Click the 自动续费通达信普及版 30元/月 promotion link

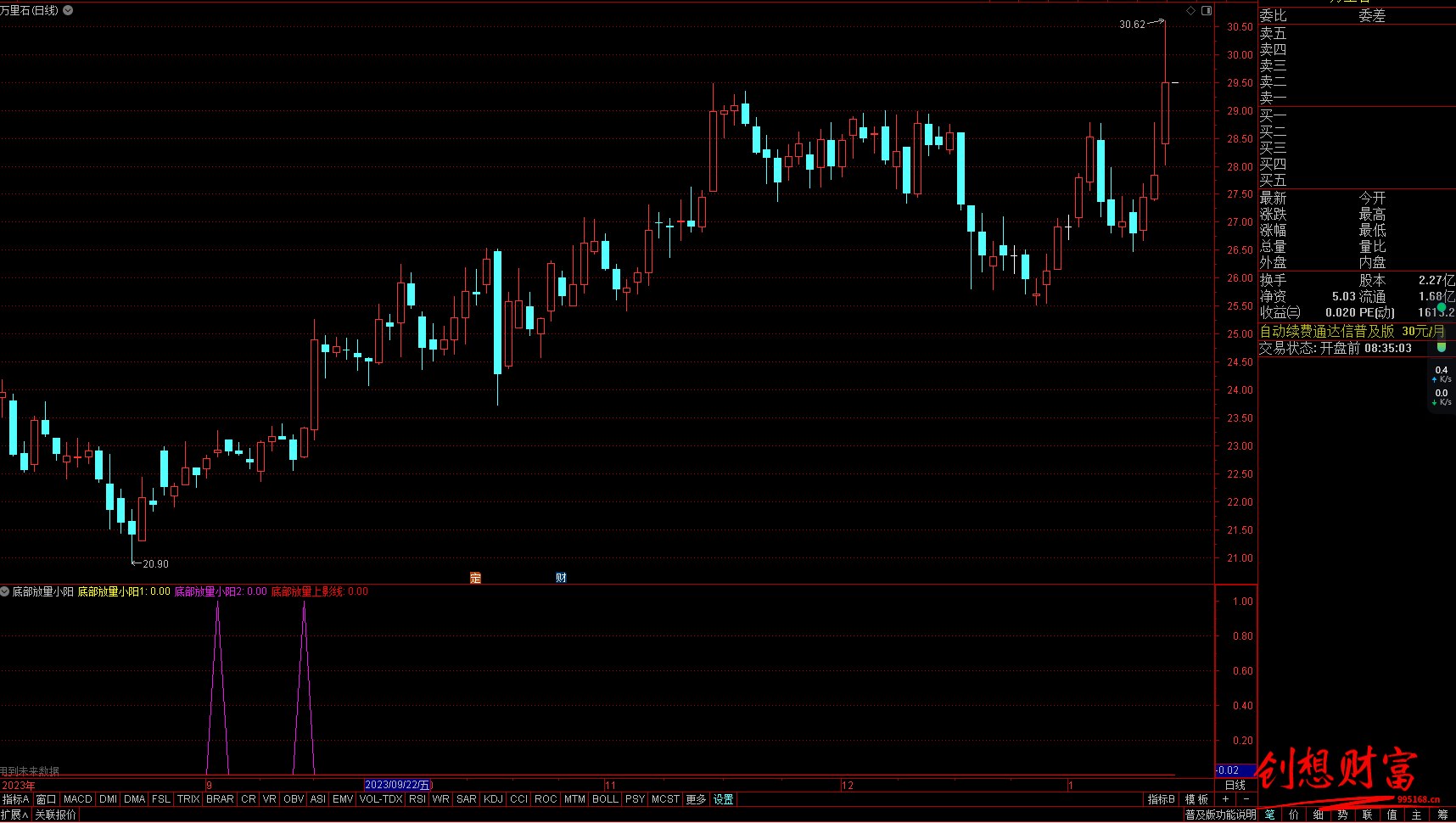pos(1352,331)
